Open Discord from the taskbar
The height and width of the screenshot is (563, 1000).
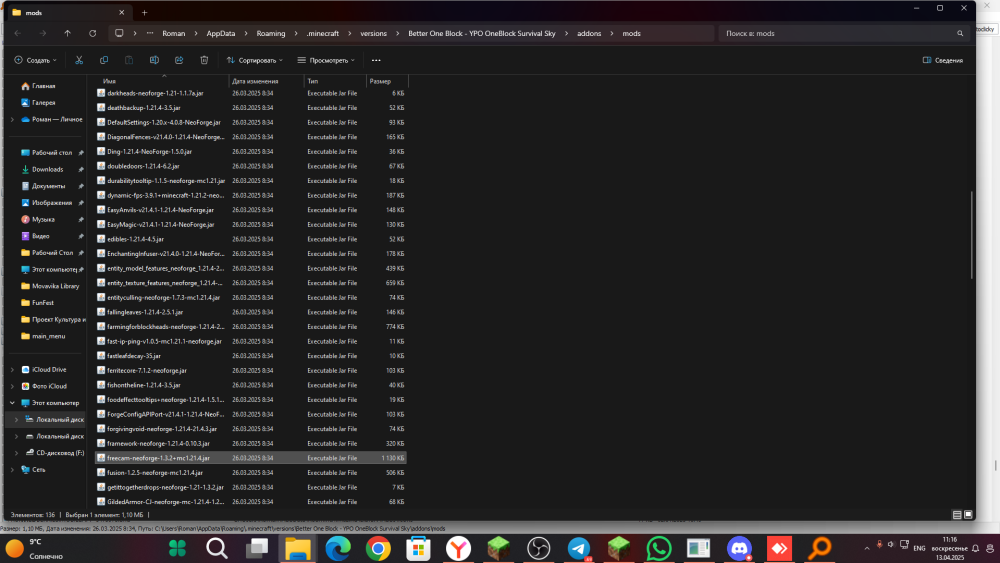coord(739,548)
